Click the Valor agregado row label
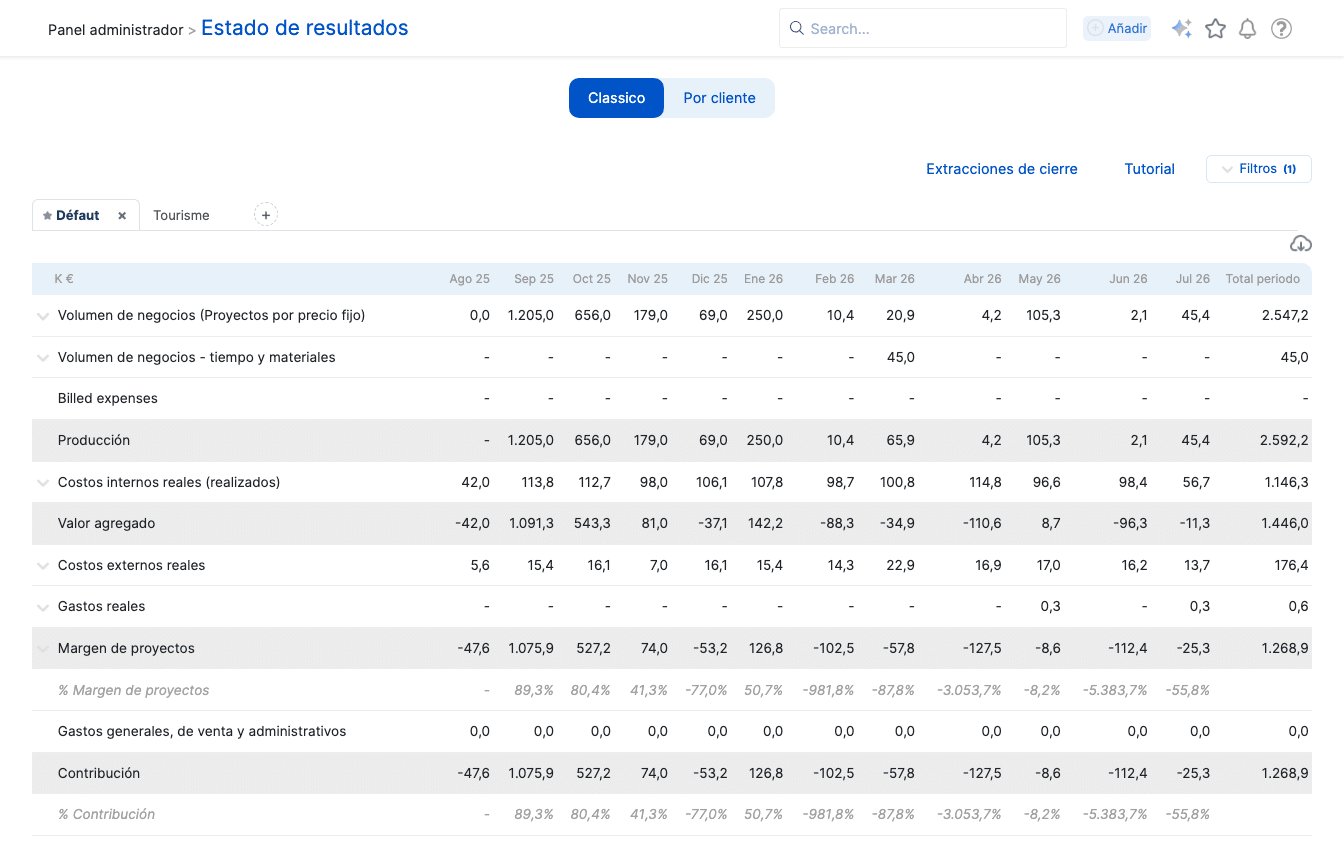This screenshot has height=859, width=1344. click(106, 523)
